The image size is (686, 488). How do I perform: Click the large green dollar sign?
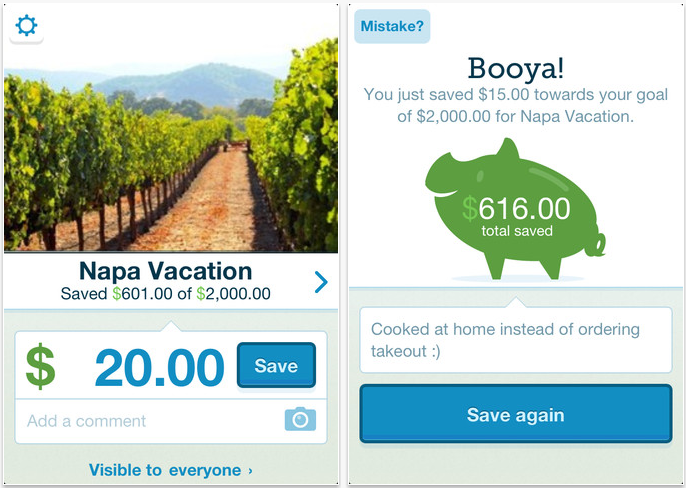(41, 366)
